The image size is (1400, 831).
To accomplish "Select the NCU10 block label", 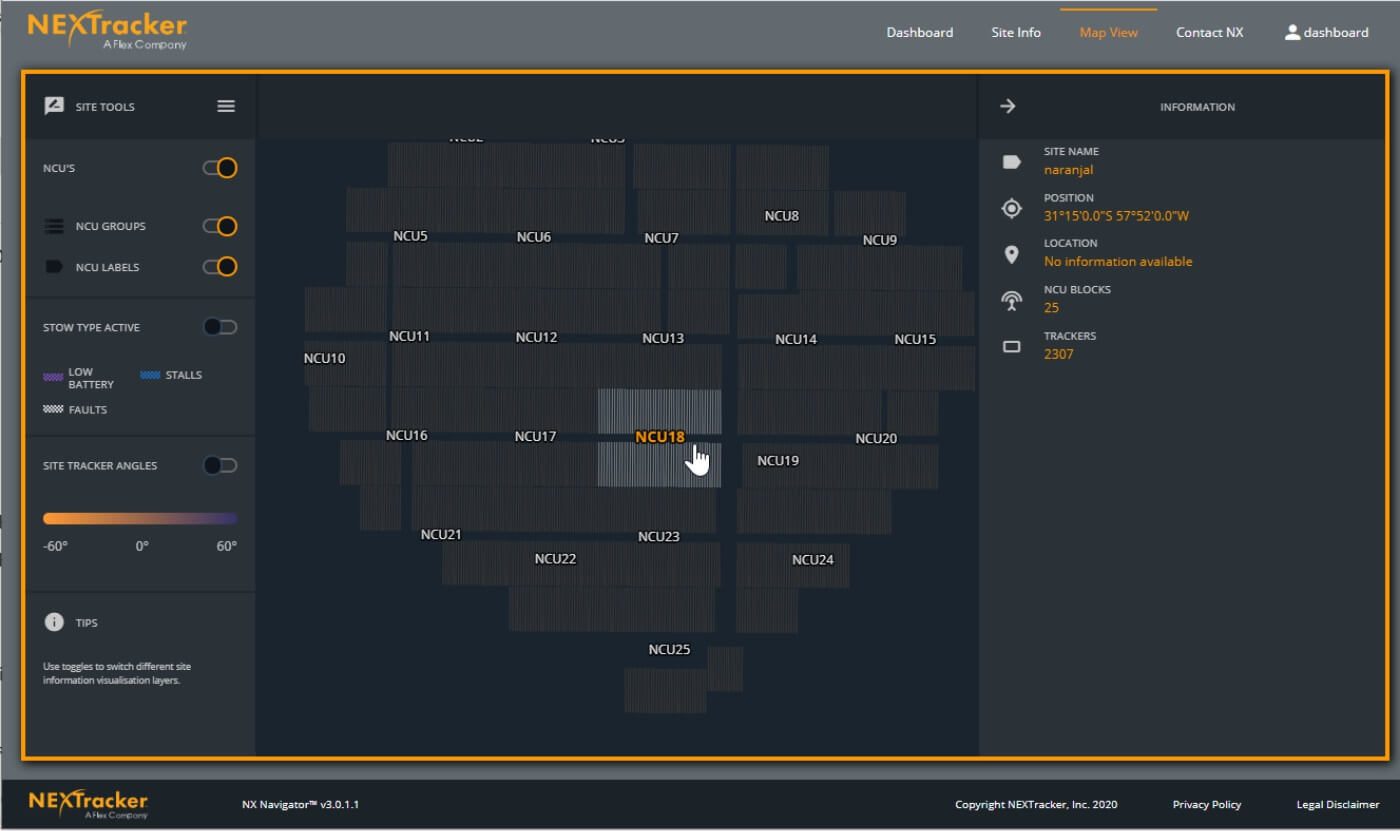I will coord(325,358).
